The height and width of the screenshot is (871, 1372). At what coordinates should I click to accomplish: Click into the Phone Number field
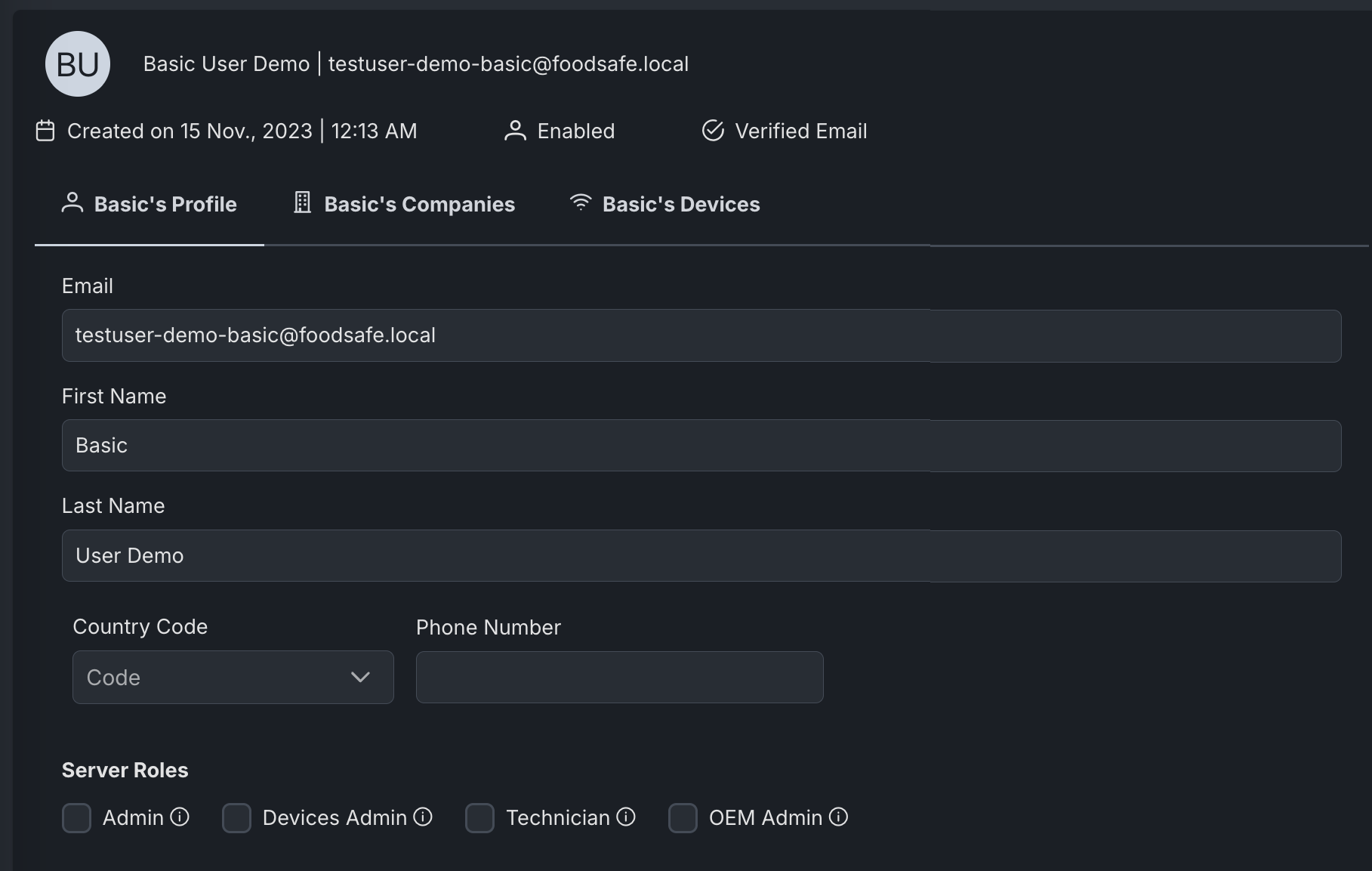tap(618, 677)
